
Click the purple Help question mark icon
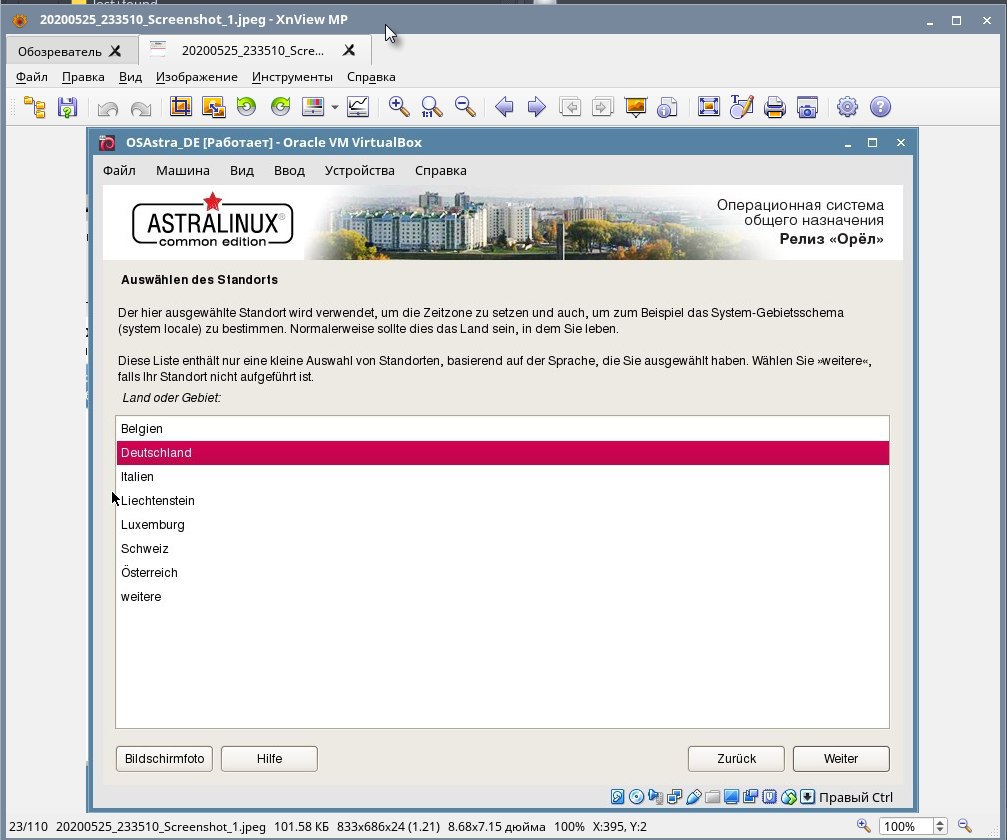click(x=880, y=107)
